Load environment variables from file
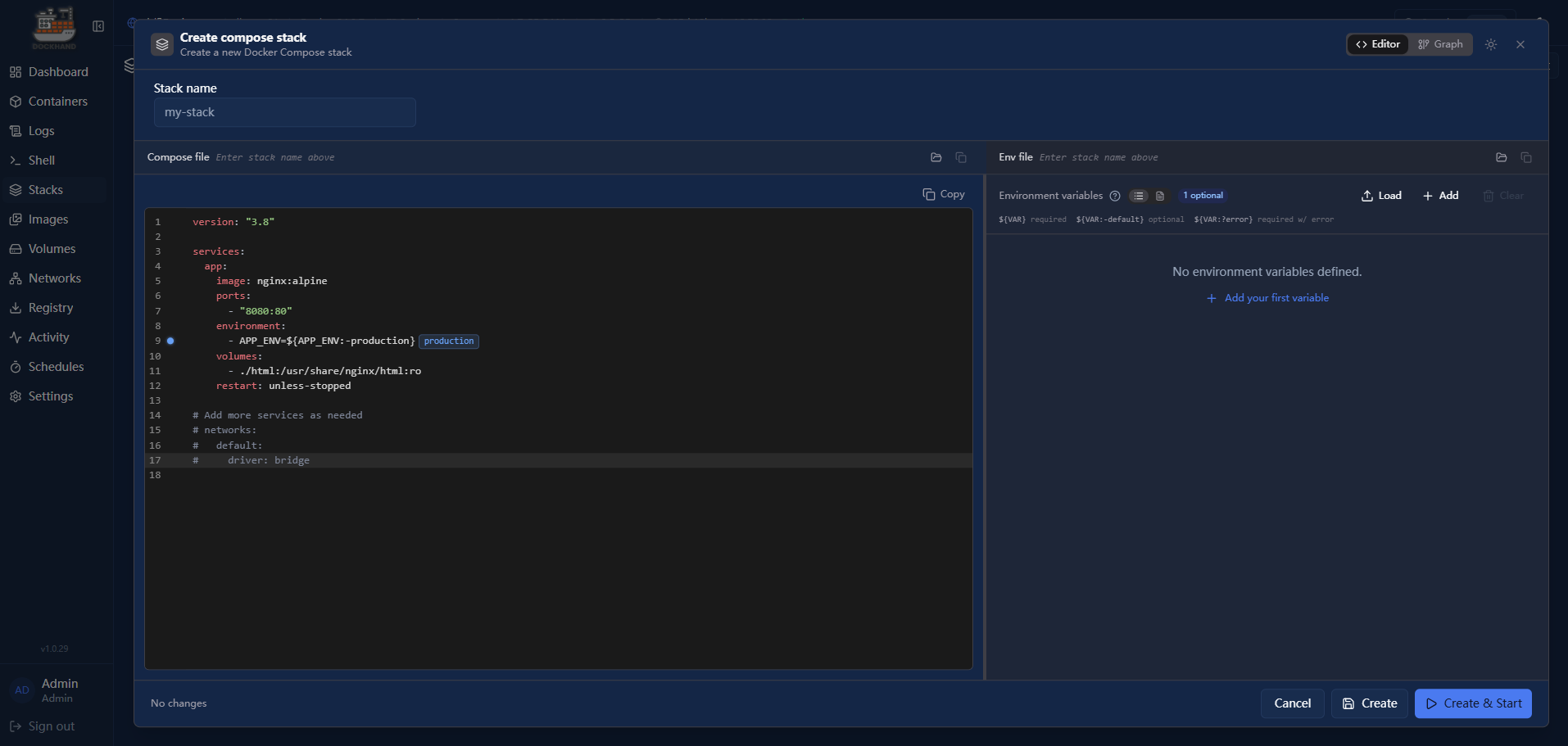This screenshot has height=746, width=1568. 1381,196
